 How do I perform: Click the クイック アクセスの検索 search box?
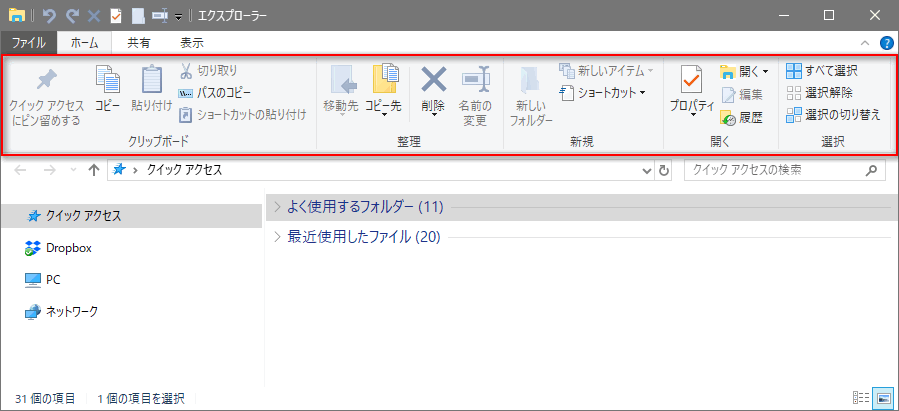click(775, 171)
